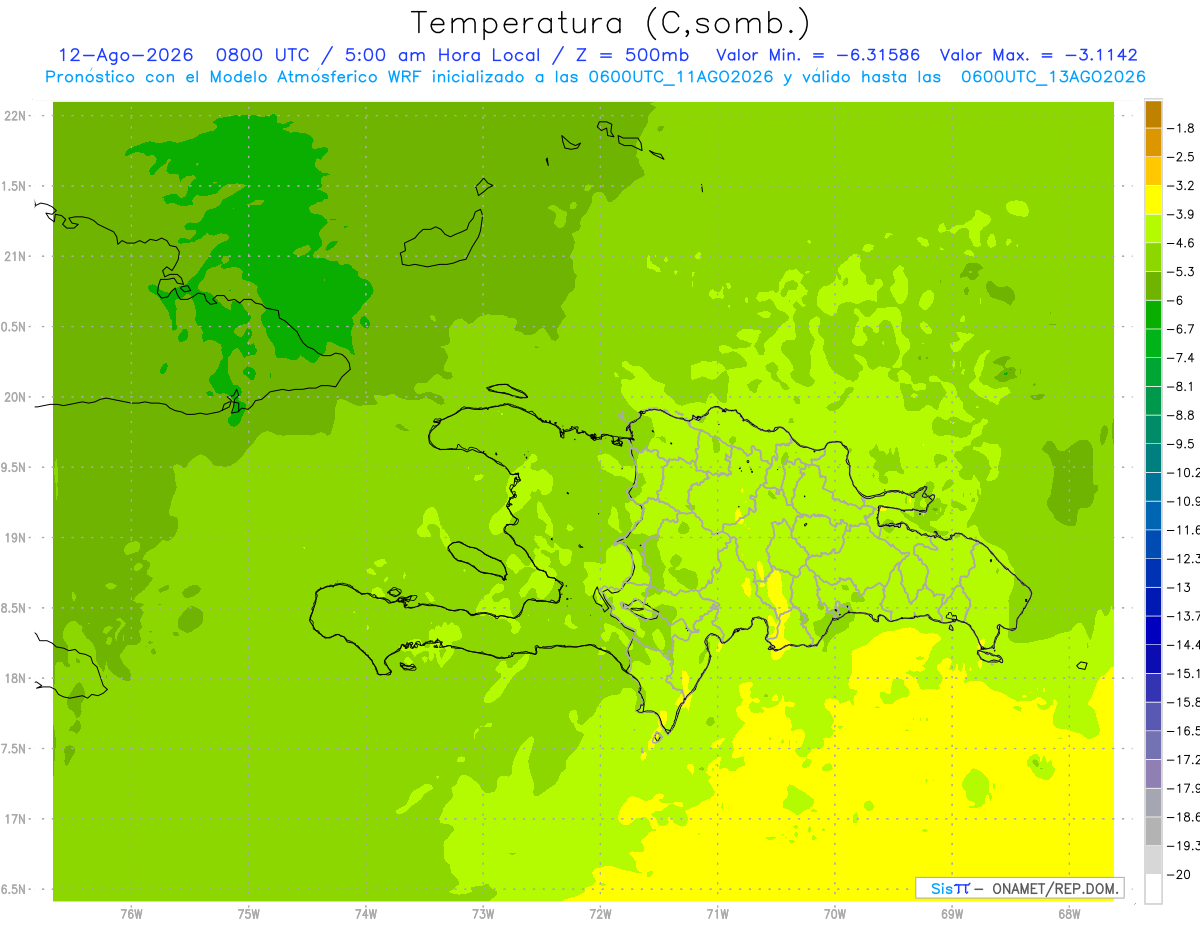Click the '22N' latitude label
Viewport: 1200px width, 927px height.
(x=15, y=116)
